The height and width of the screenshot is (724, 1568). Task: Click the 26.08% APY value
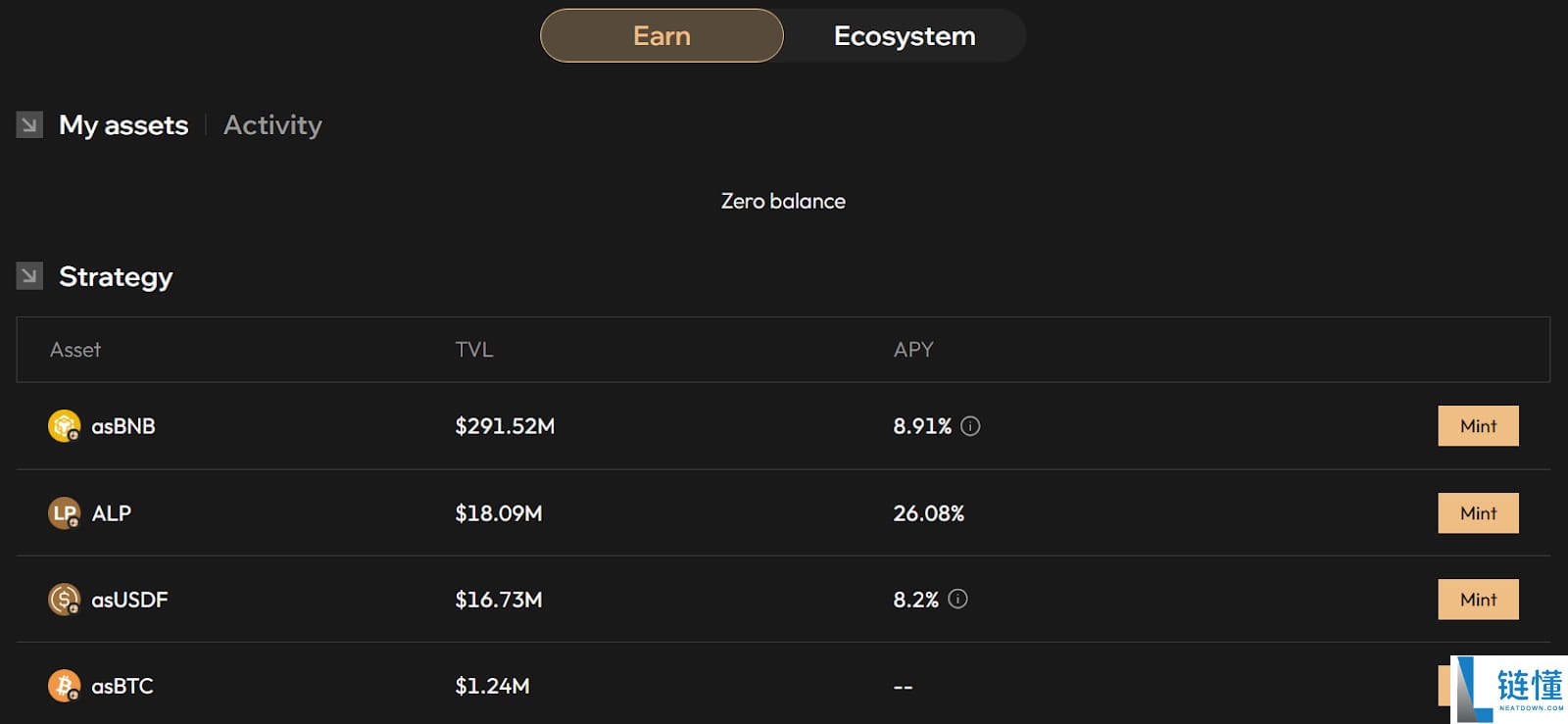[x=929, y=513]
